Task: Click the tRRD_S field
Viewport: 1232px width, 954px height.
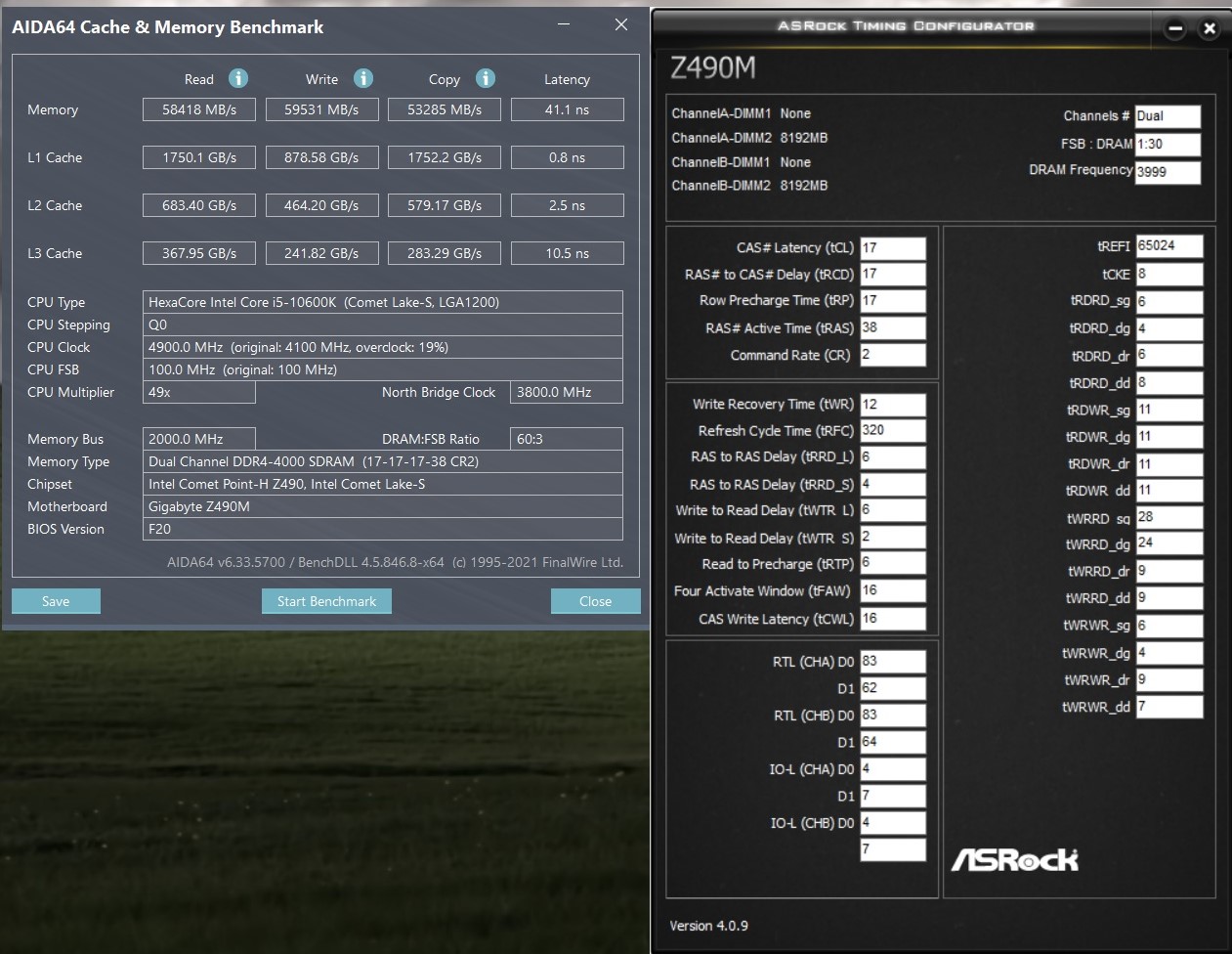Action: click(893, 485)
